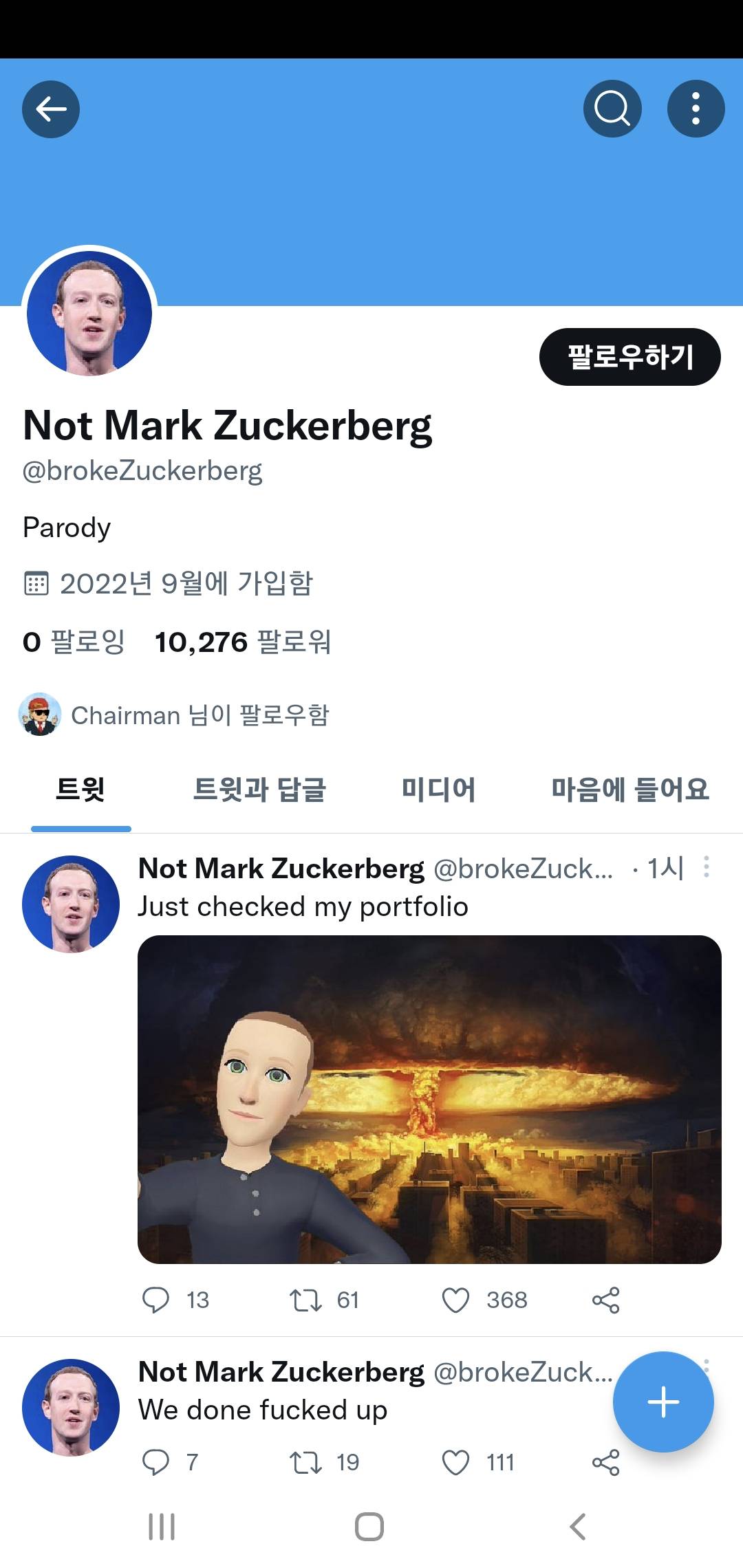This screenshot has height=1568, width=743.
Task: Share the portfolio tweet
Action: 605,1300
